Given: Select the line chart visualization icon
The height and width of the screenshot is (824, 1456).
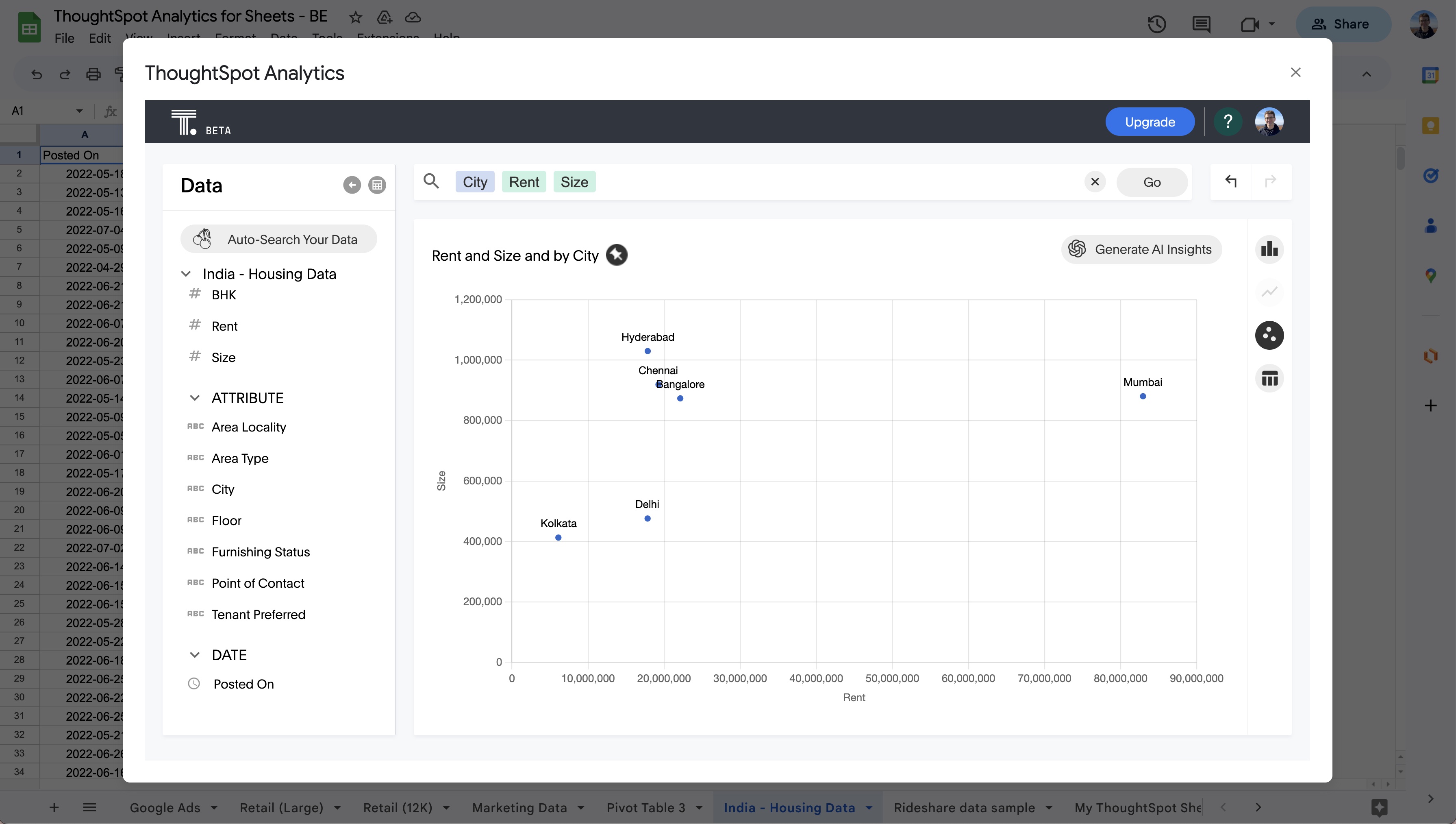Looking at the screenshot, I should tap(1269, 292).
